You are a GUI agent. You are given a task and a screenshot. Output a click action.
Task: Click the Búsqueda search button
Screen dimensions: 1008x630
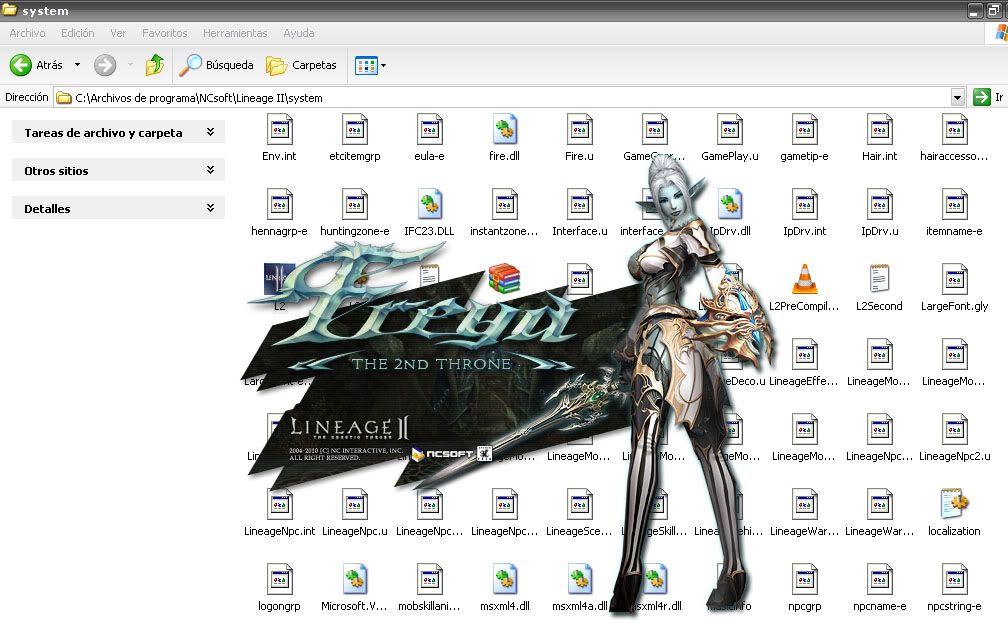tap(216, 65)
